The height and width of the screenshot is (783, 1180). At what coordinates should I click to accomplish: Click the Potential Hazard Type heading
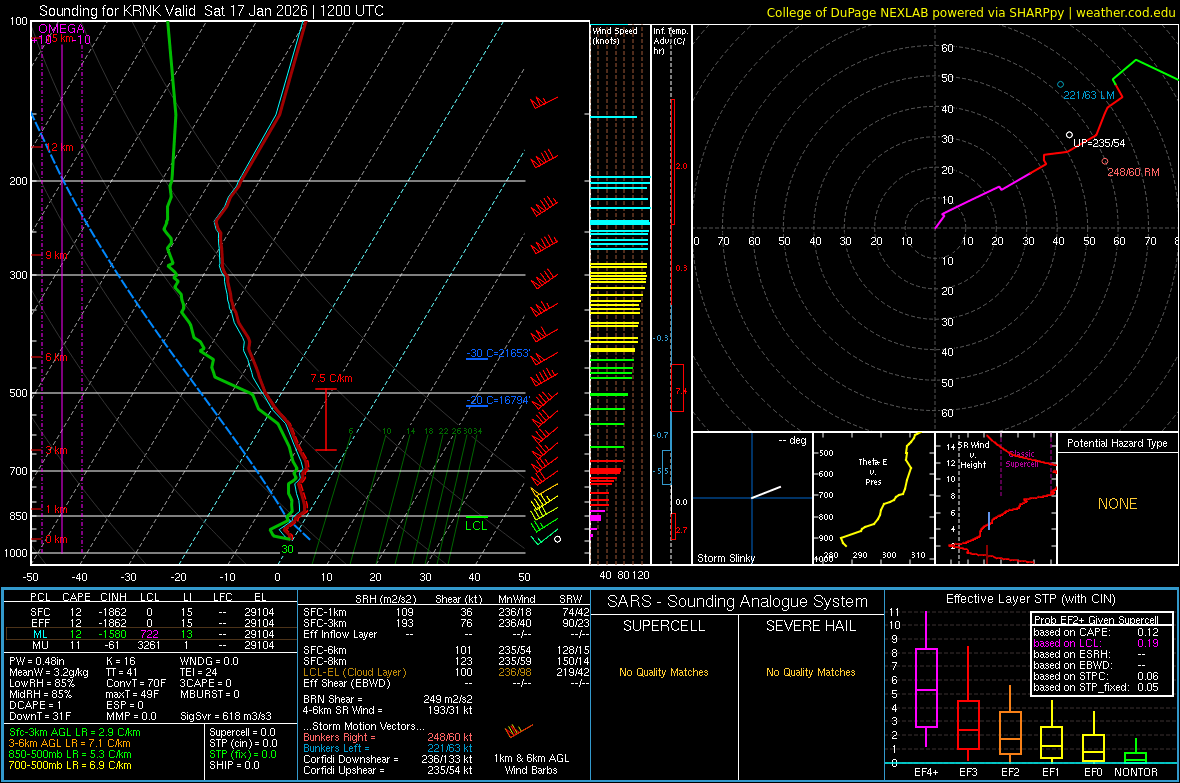point(1117,443)
